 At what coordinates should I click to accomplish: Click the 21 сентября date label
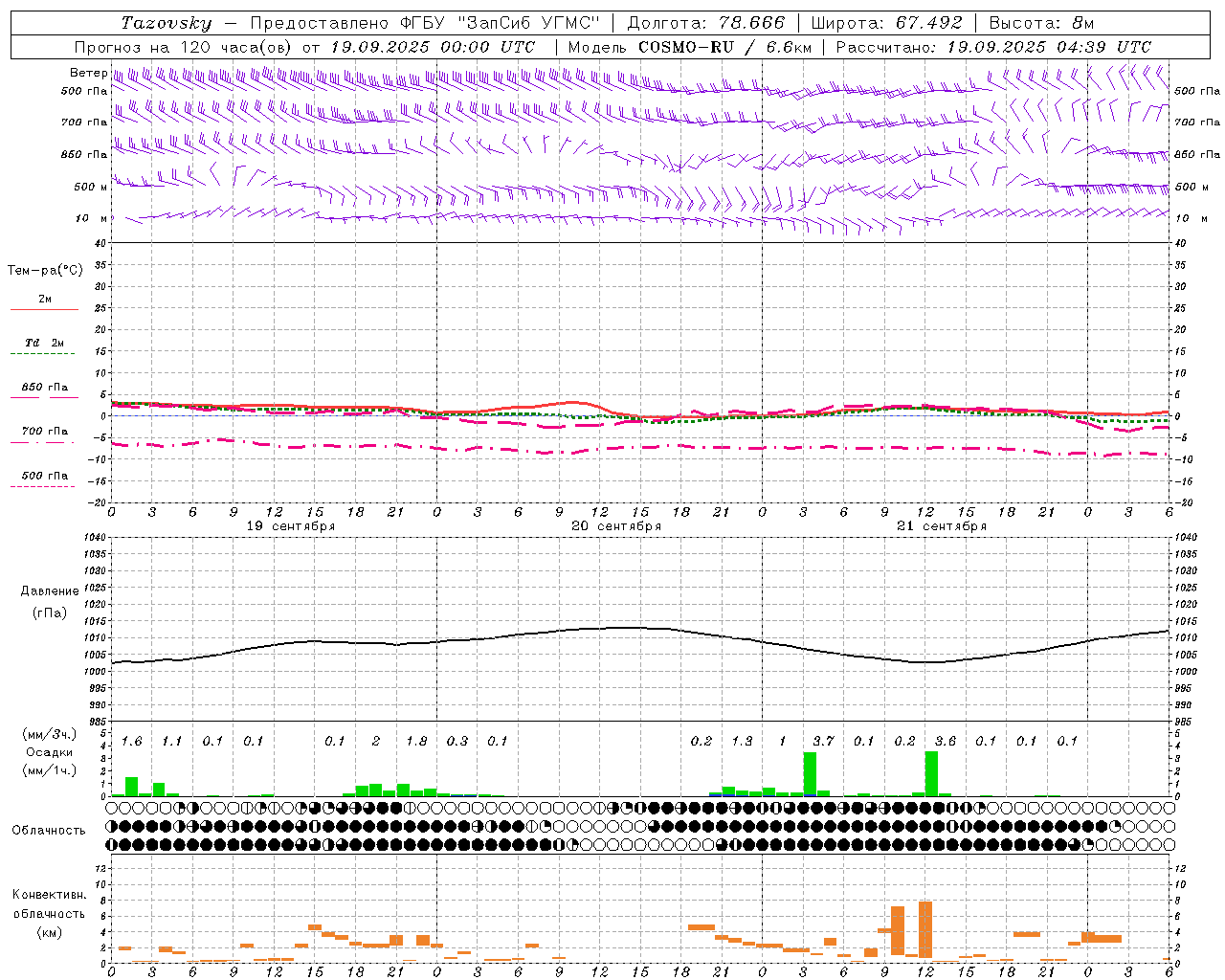[x=942, y=526]
